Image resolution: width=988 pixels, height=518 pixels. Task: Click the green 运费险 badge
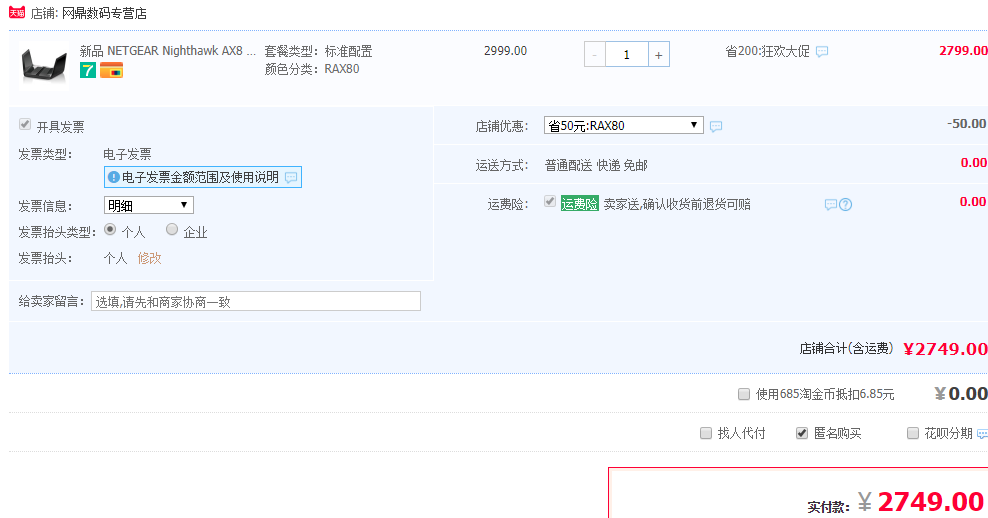point(580,204)
